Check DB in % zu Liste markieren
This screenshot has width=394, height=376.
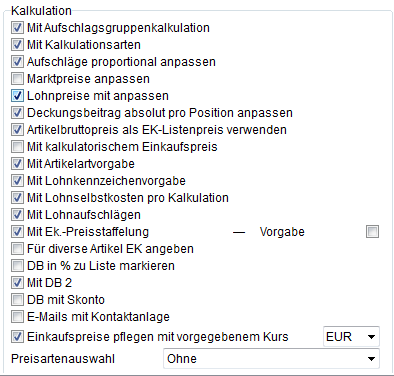click(17, 266)
